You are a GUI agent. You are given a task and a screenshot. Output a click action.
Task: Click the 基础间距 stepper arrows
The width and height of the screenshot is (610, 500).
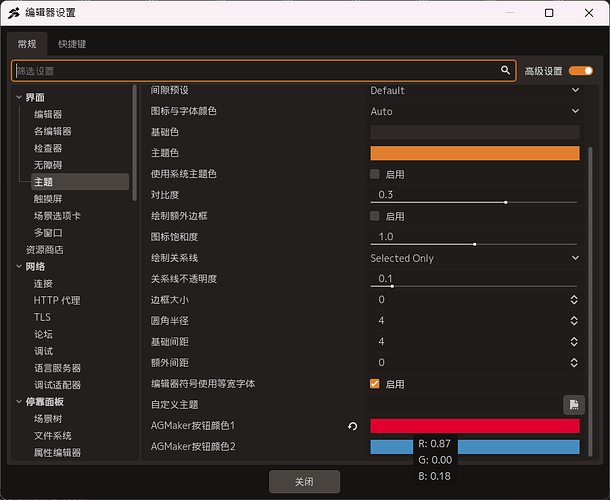point(574,342)
